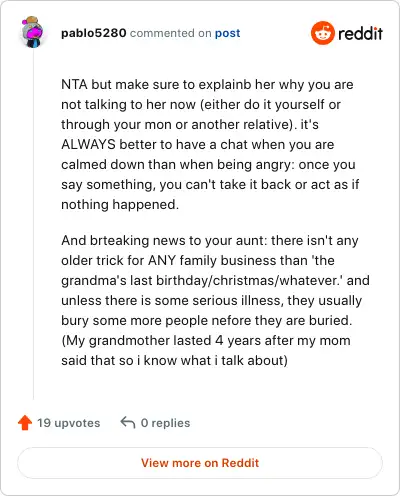This screenshot has height=496, width=400.
Task: Click the capitalized 'ANY' in second paragraph
Action: click(162, 260)
